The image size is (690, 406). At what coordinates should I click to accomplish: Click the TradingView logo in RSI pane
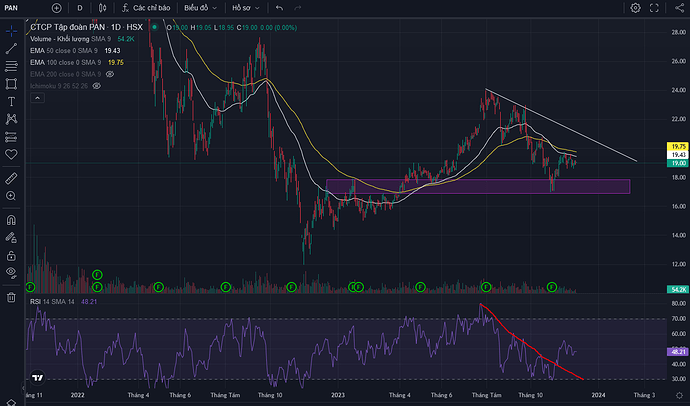tap(37, 377)
